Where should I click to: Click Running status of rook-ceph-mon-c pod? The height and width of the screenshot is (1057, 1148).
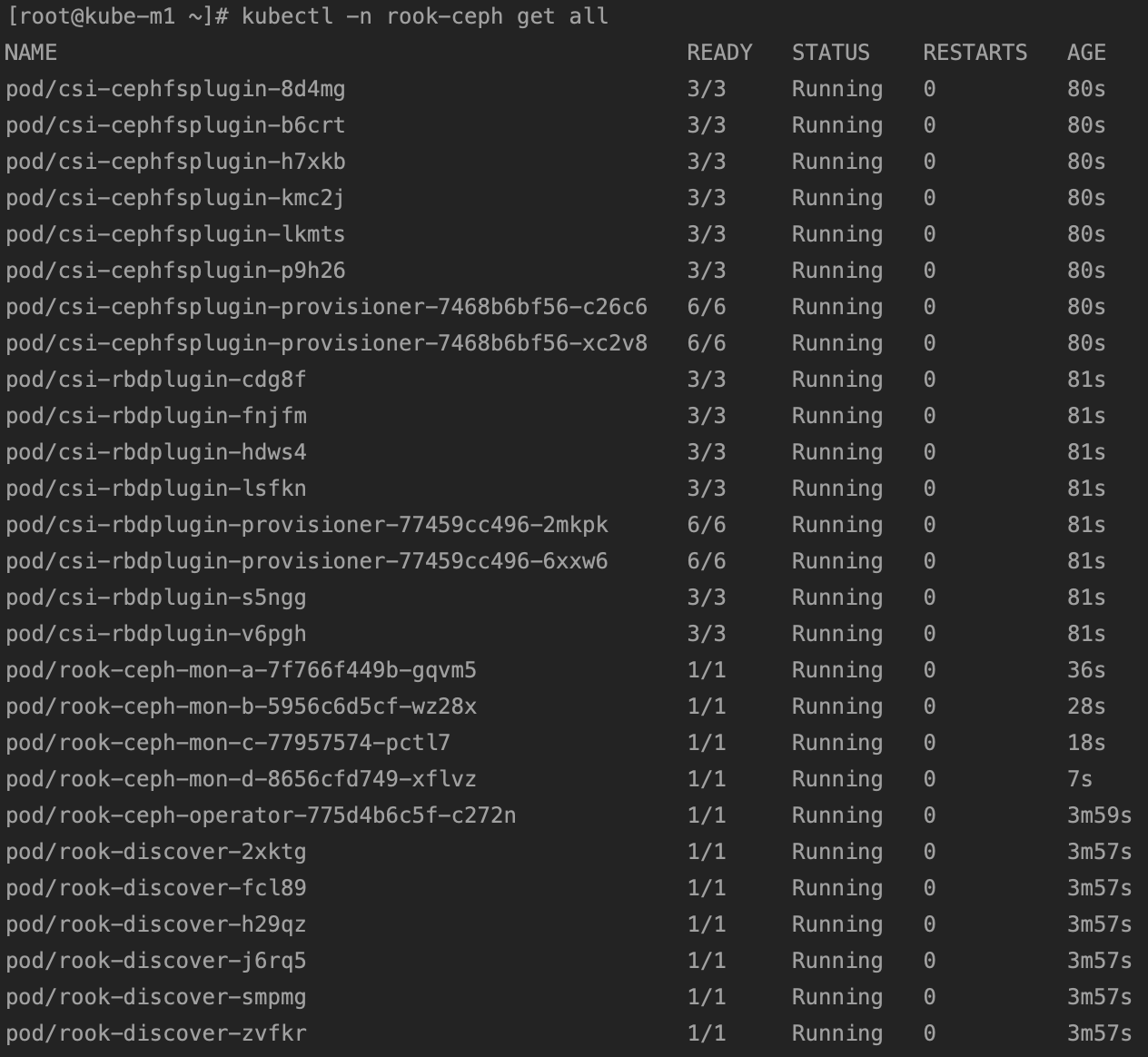point(836,743)
